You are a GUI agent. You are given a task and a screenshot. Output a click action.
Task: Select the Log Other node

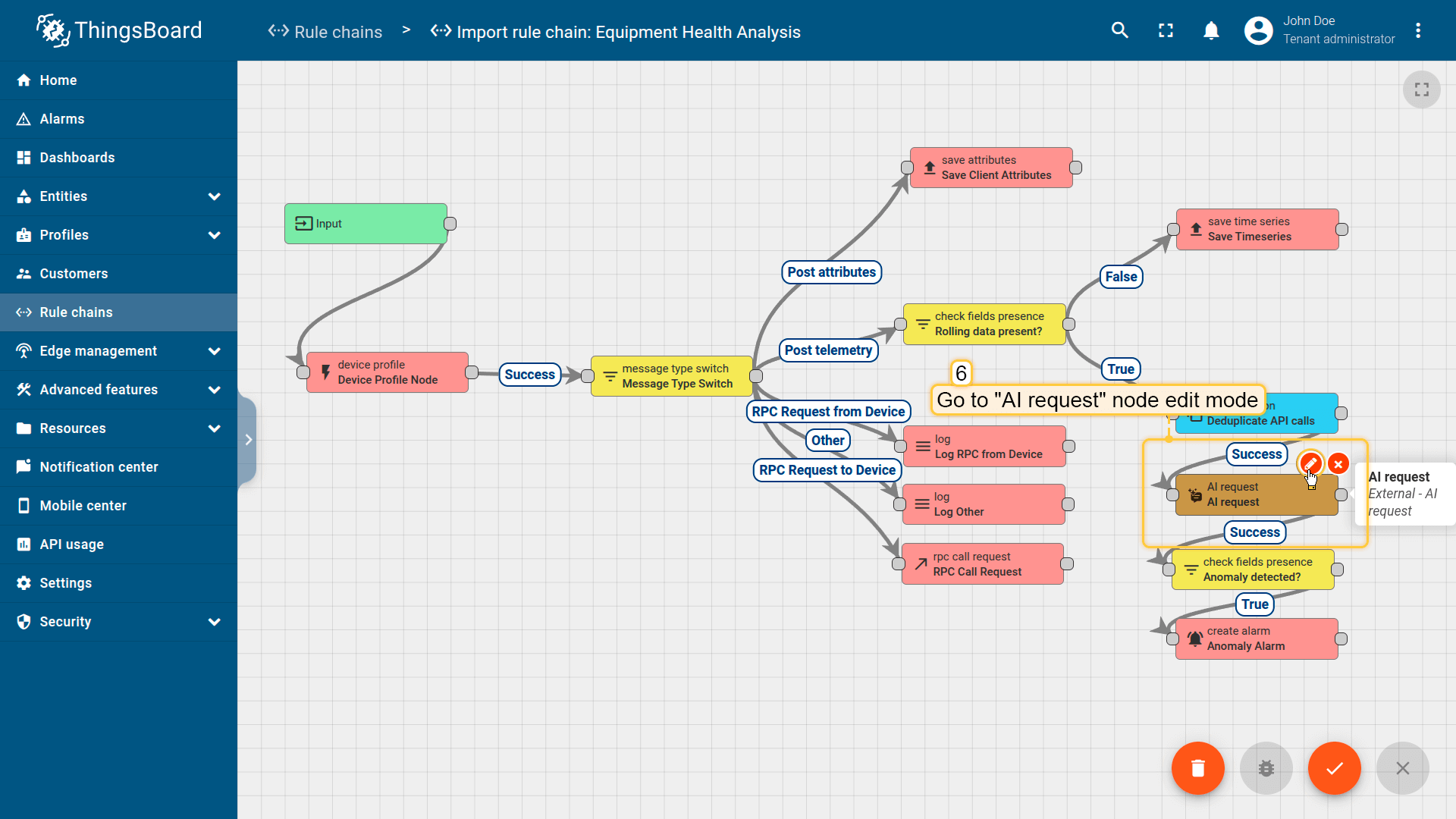click(984, 504)
